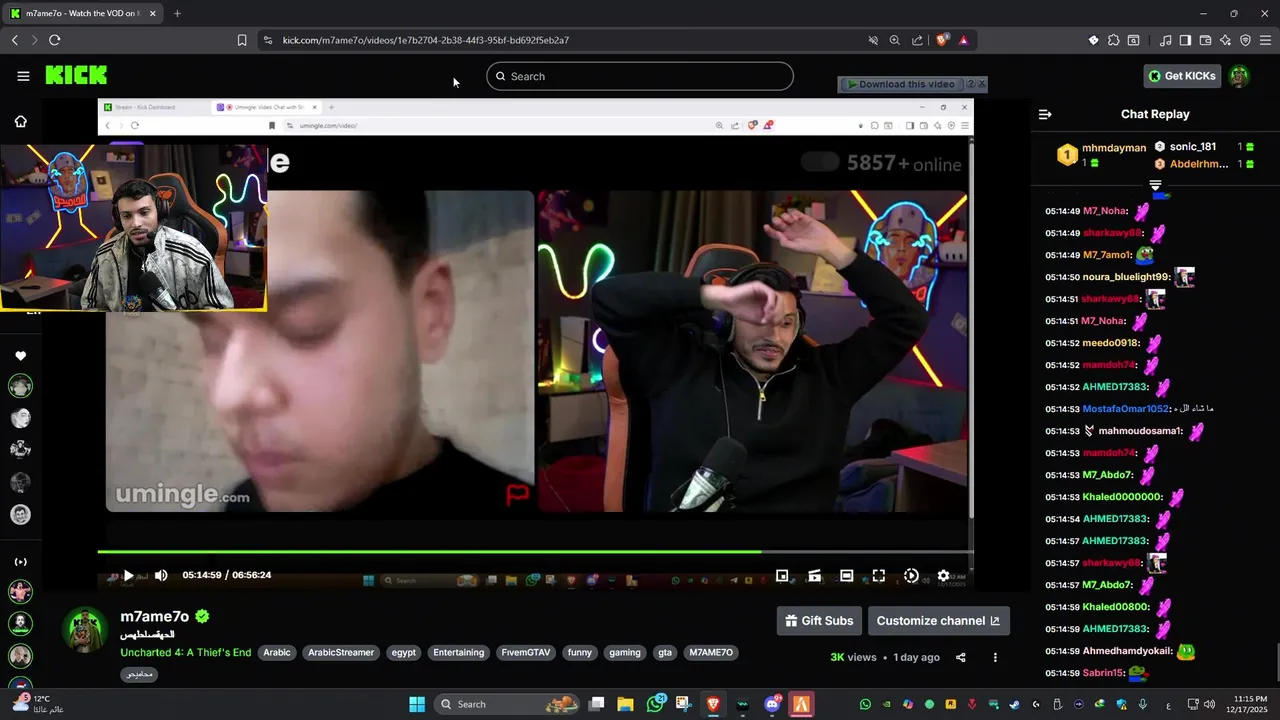Image resolution: width=1280 pixels, height=720 pixels.
Task: Click the Windows taskbar Search box
Action: pos(508,704)
